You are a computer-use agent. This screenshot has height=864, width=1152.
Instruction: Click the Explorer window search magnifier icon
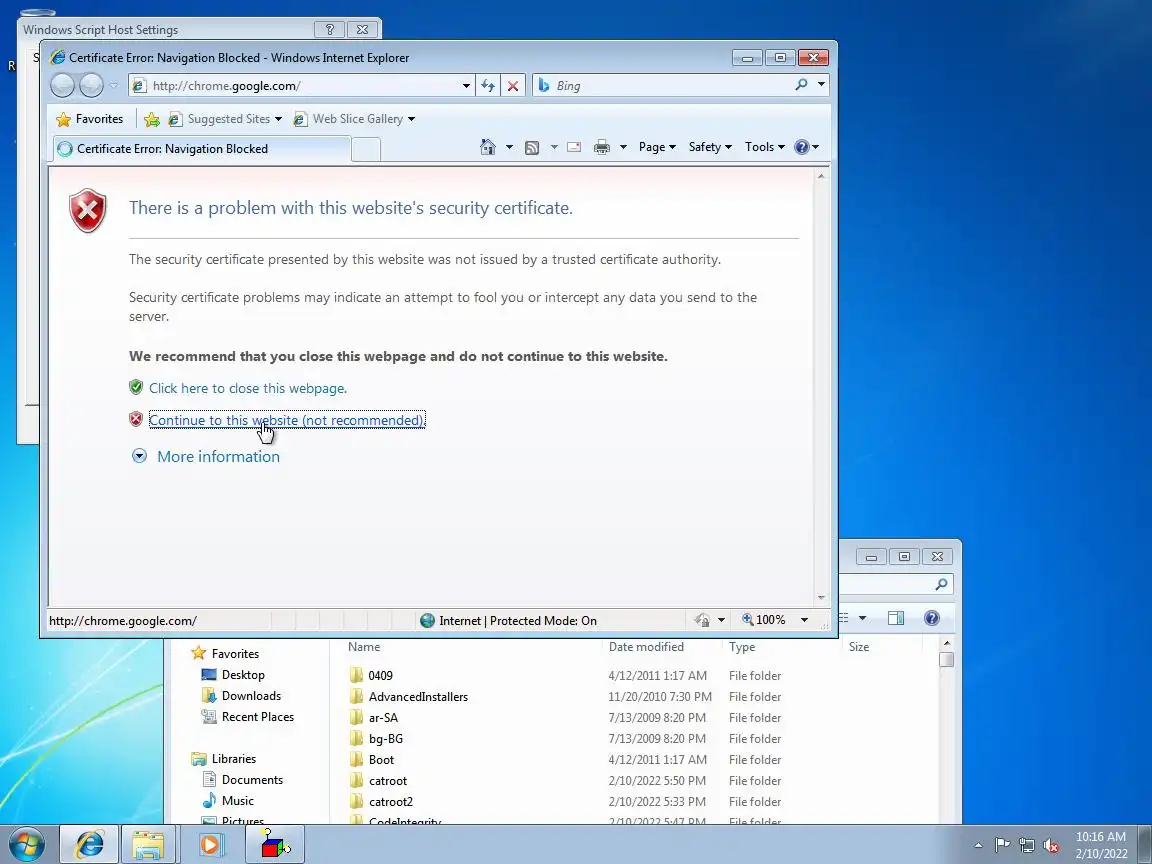941,584
